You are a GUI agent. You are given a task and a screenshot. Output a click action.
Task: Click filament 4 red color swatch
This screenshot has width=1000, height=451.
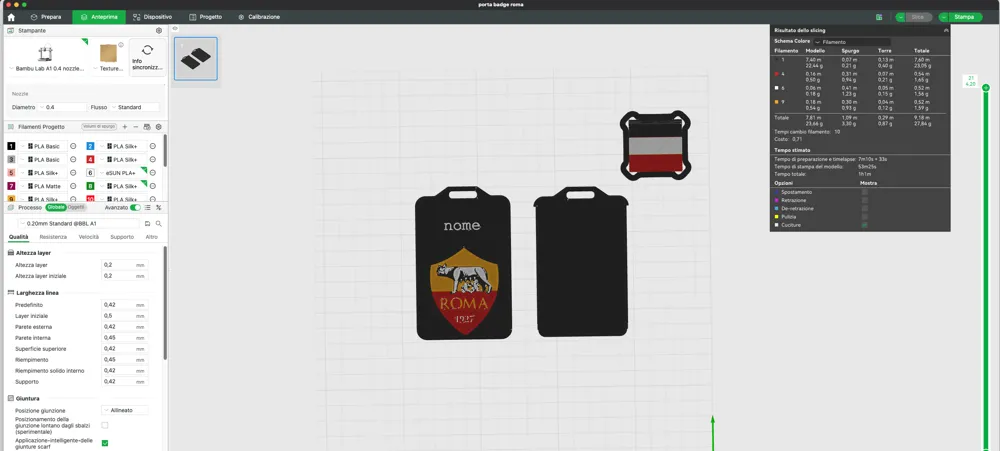click(91, 159)
